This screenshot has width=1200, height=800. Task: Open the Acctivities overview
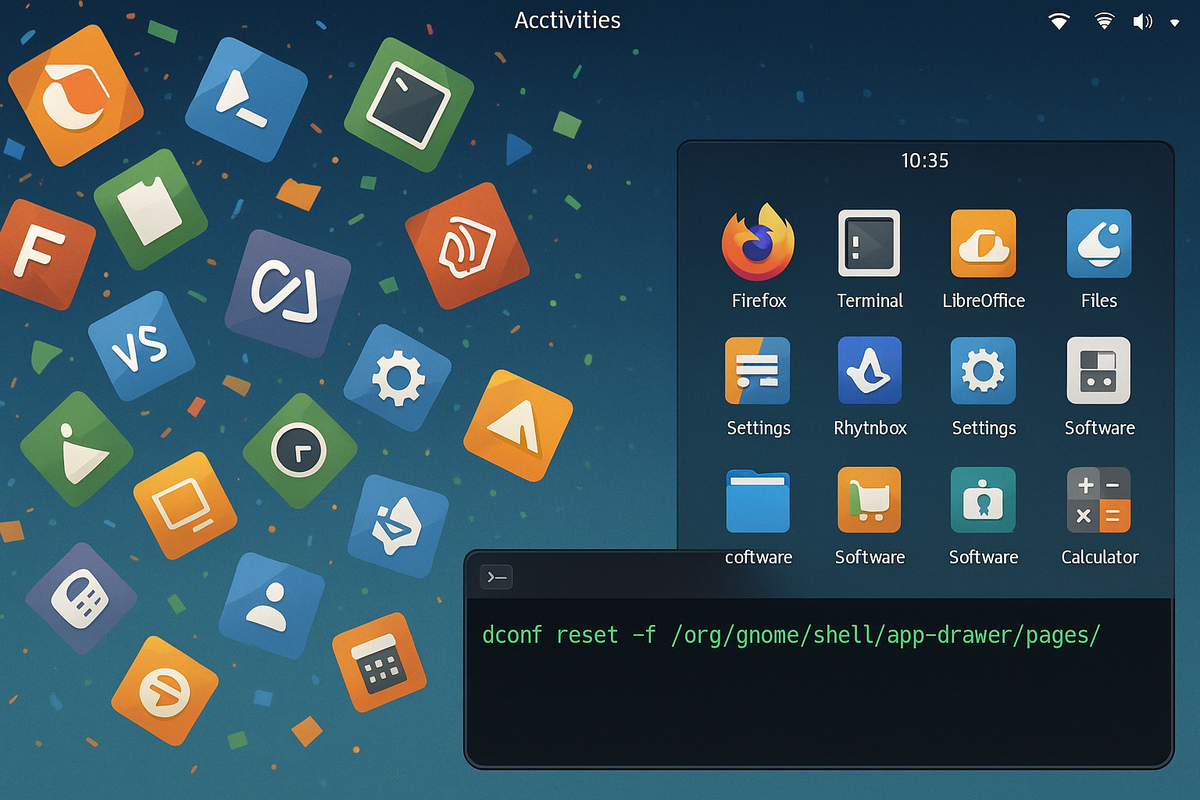[x=567, y=20]
